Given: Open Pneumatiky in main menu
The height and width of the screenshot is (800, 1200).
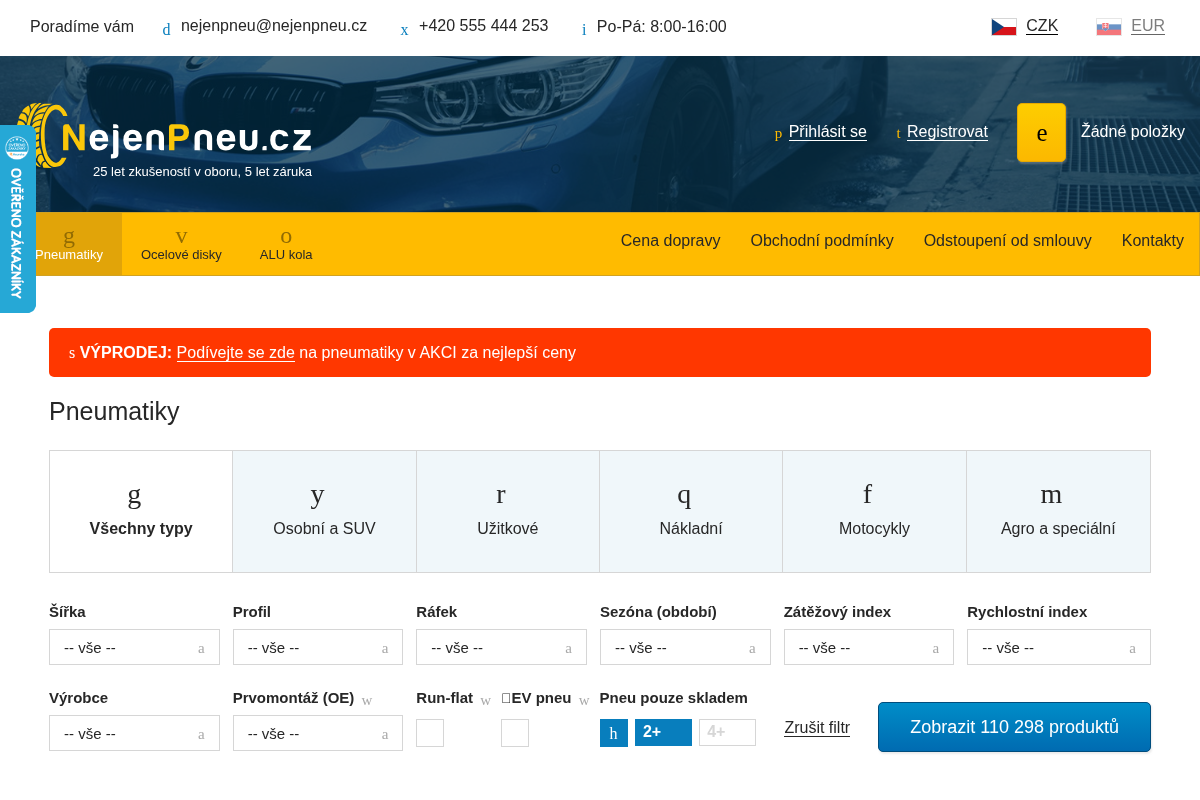Looking at the screenshot, I should point(69,244).
